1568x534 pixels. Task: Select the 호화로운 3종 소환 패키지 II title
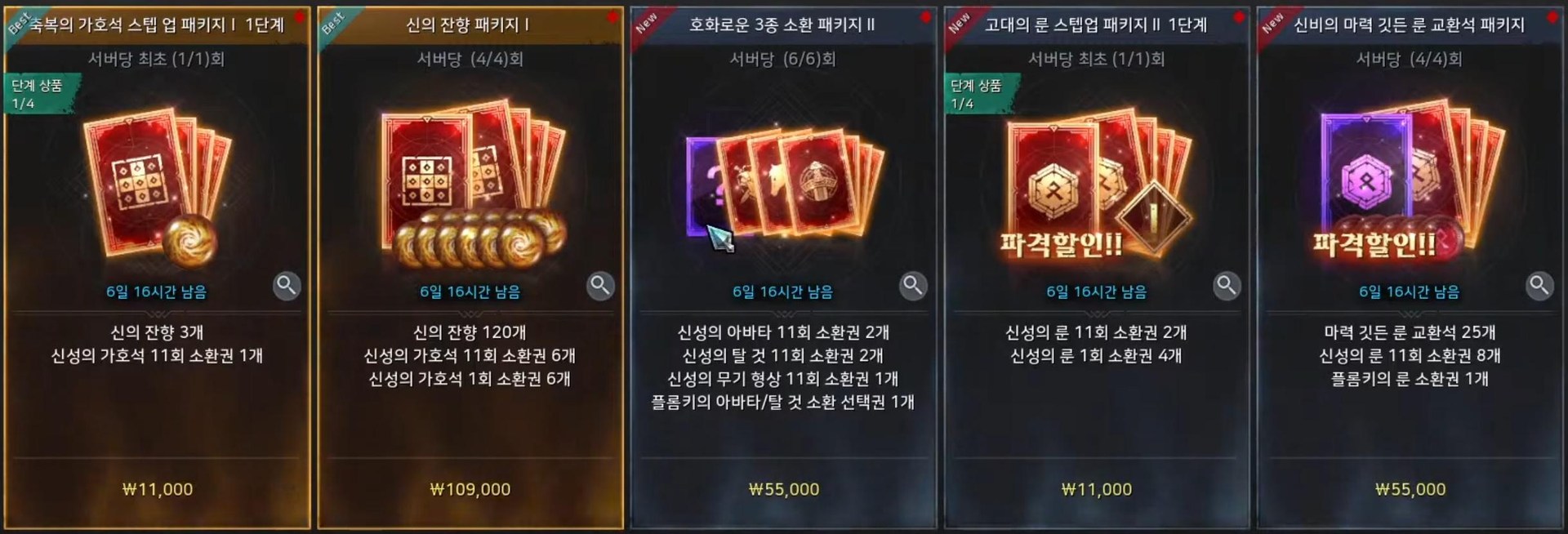coord(782,24)
